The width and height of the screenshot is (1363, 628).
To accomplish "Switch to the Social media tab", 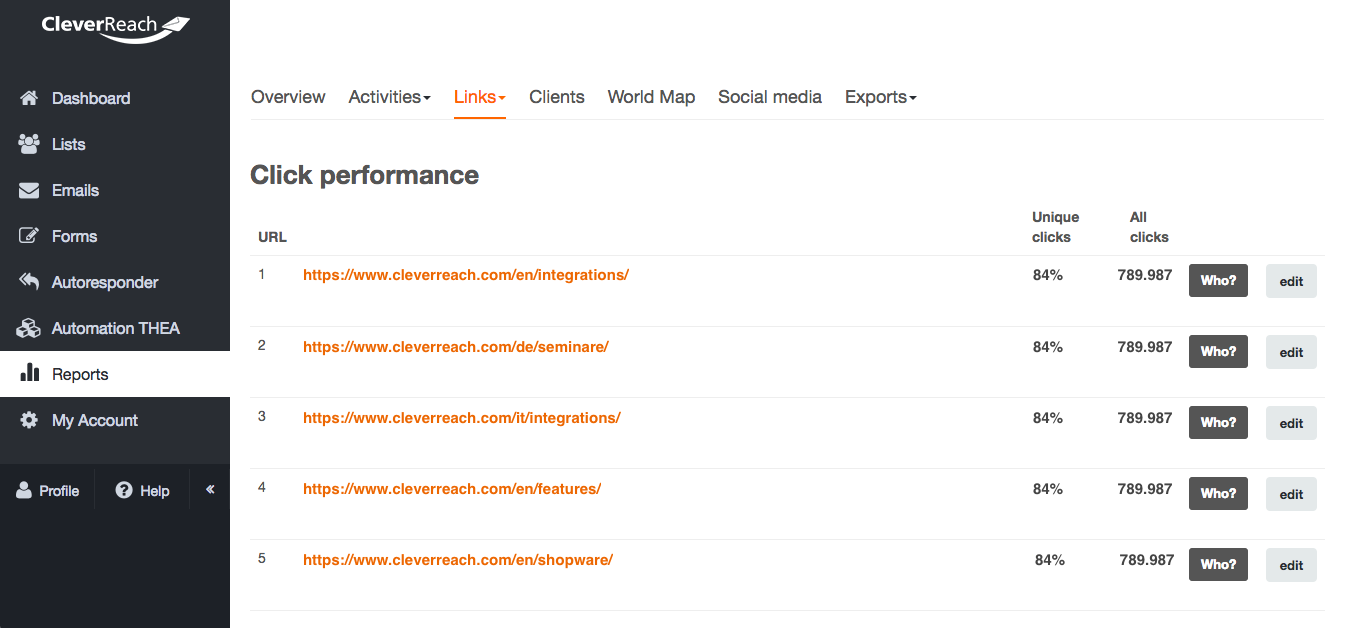I will (770, 97).
